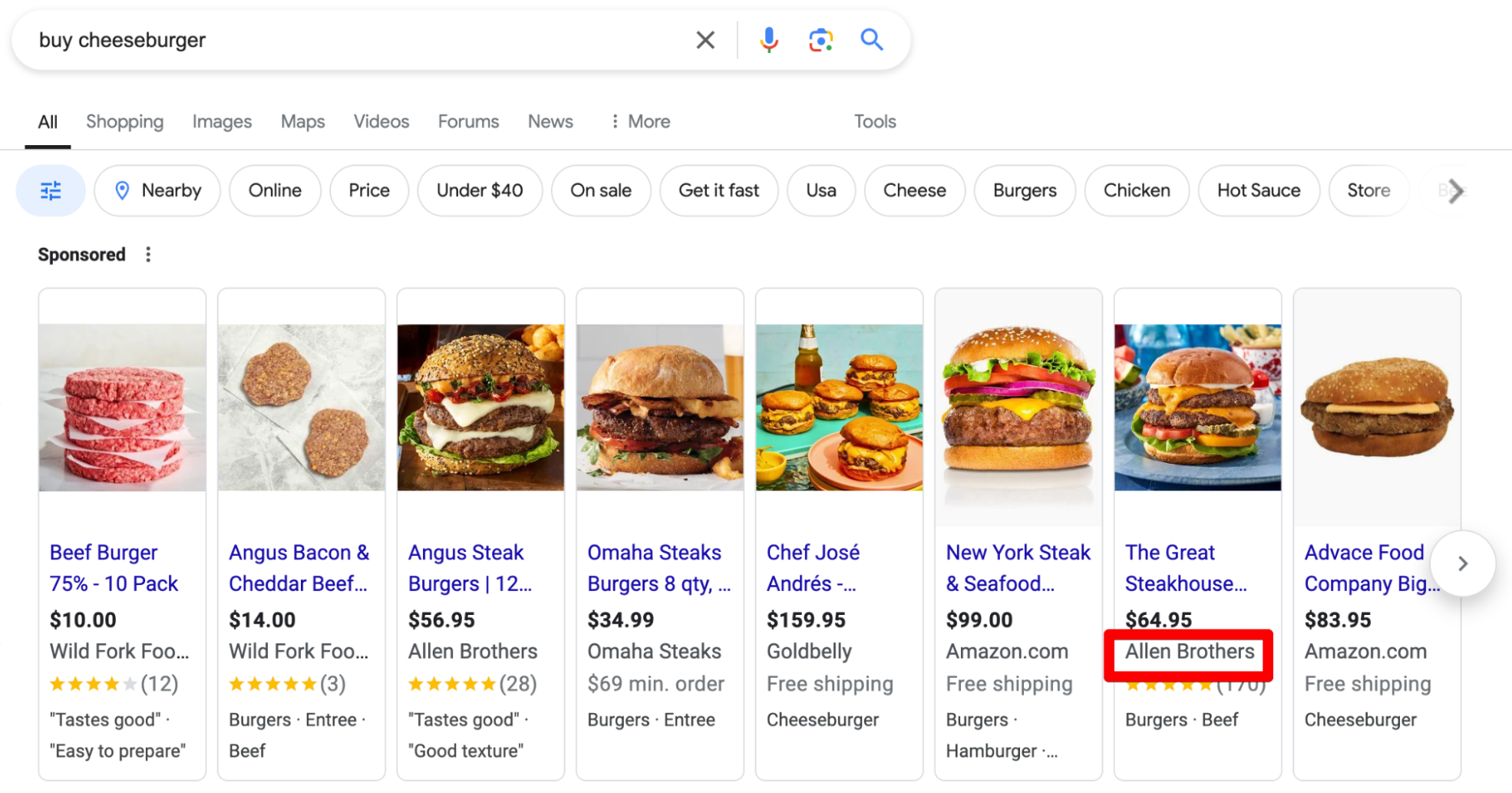The height and width of the screenshot is (793, 1512).
Task: Clear the search query with the X
Action: click(705, 39)
